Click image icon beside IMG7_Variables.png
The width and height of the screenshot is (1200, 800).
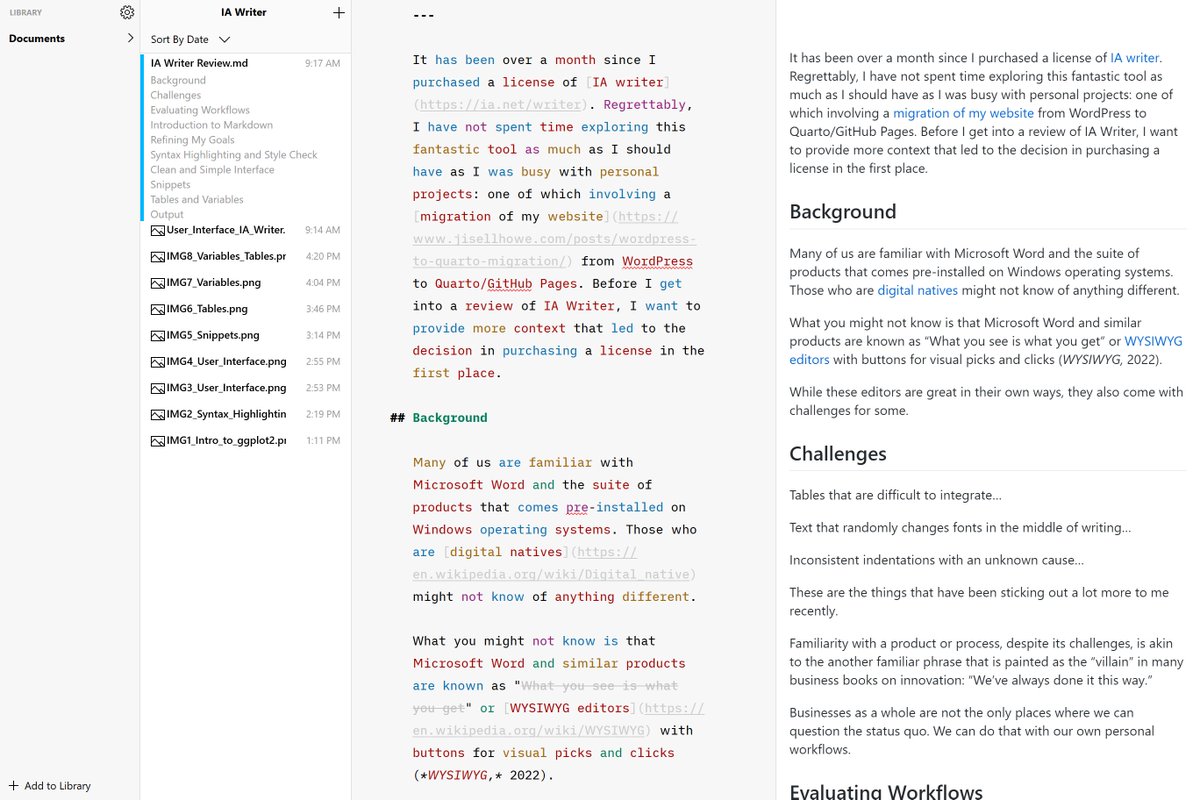[157, 283]
